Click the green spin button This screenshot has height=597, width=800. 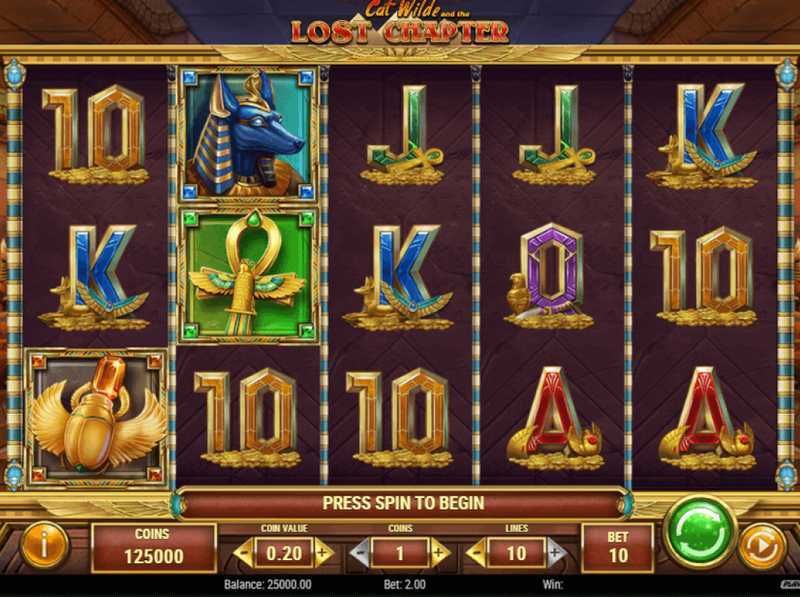(699, 532)
